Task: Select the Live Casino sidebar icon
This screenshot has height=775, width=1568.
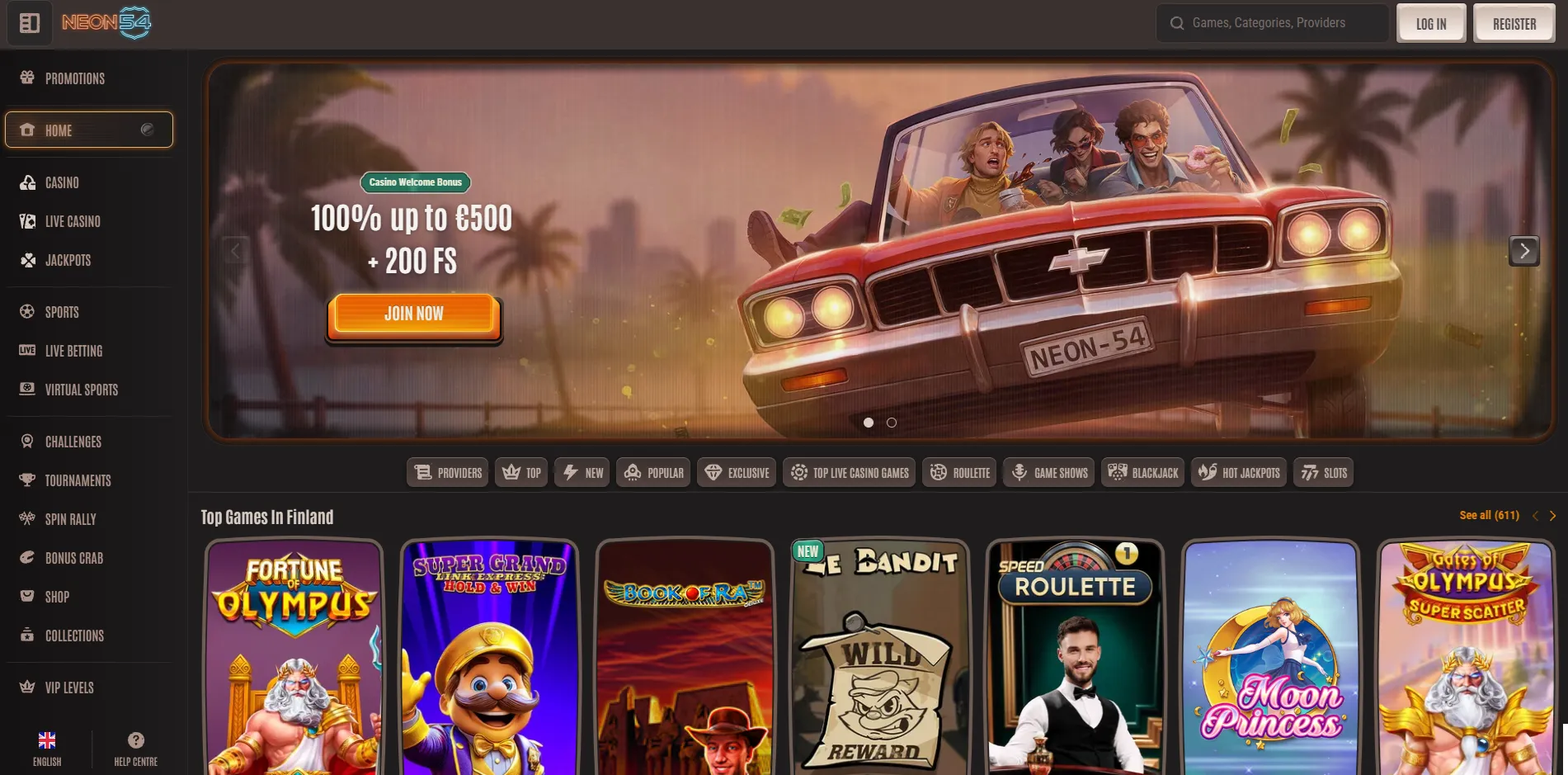Action: click(x=27, y=221)
